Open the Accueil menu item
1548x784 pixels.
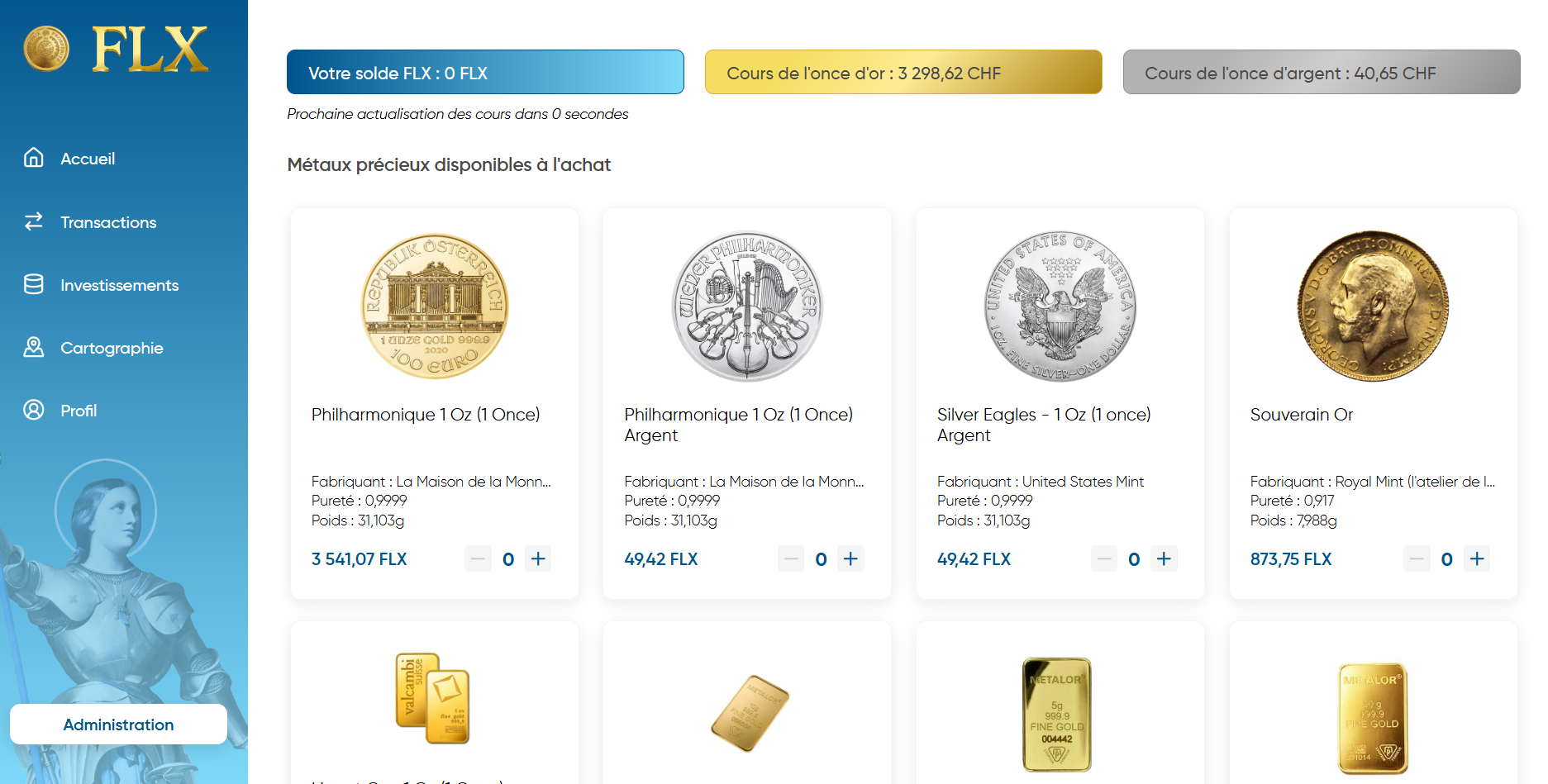[x=88, y=159]
